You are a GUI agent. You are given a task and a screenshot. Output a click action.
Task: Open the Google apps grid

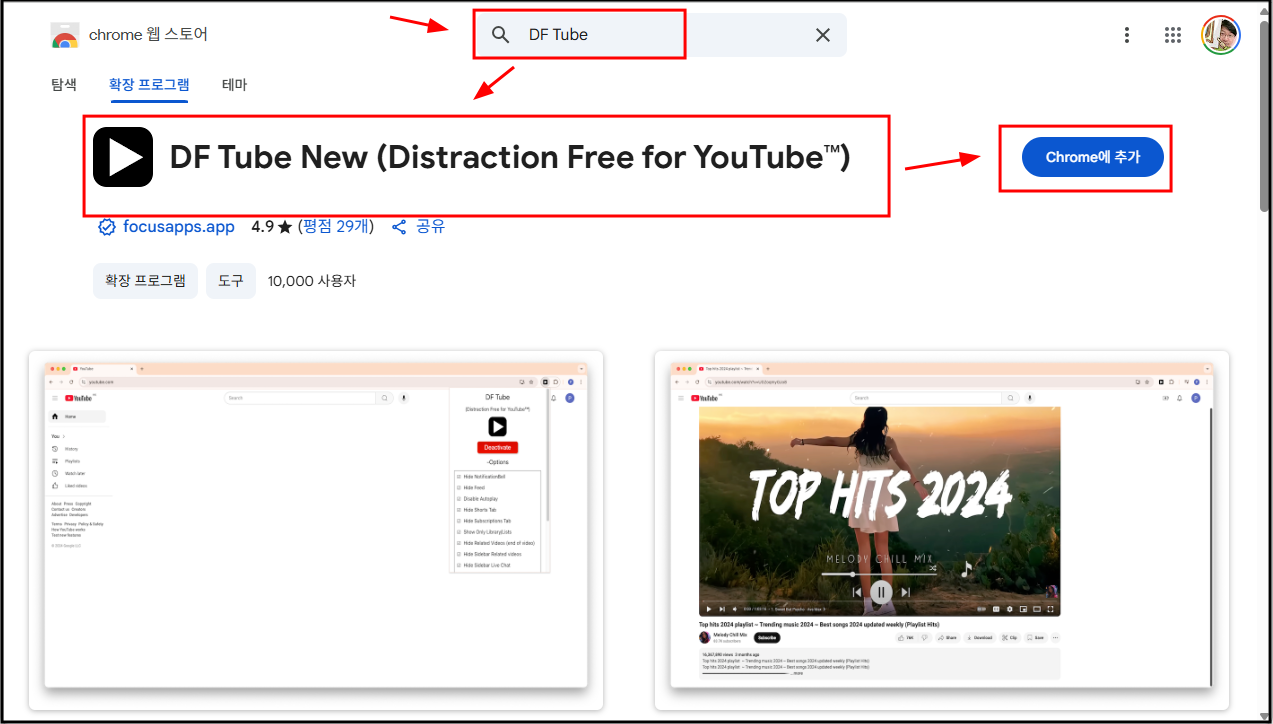[x=1173, y=35]
